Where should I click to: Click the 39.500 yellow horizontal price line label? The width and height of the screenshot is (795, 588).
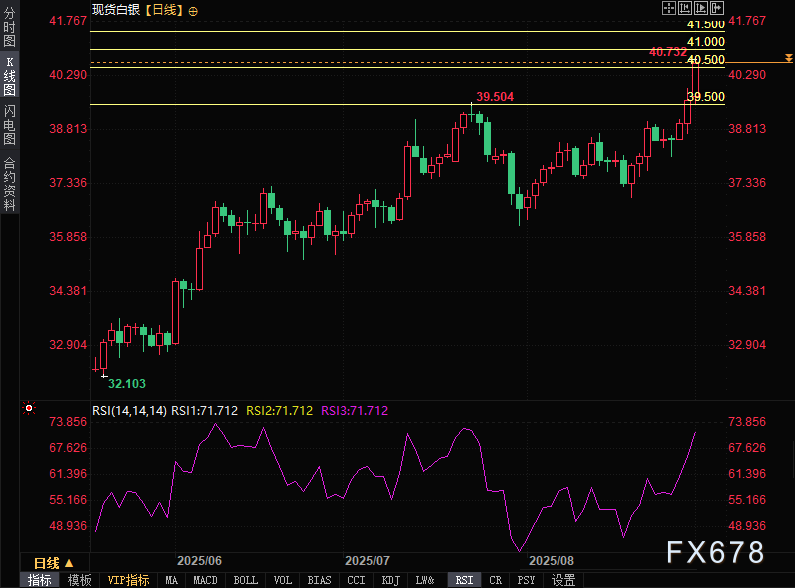point(706,96)
